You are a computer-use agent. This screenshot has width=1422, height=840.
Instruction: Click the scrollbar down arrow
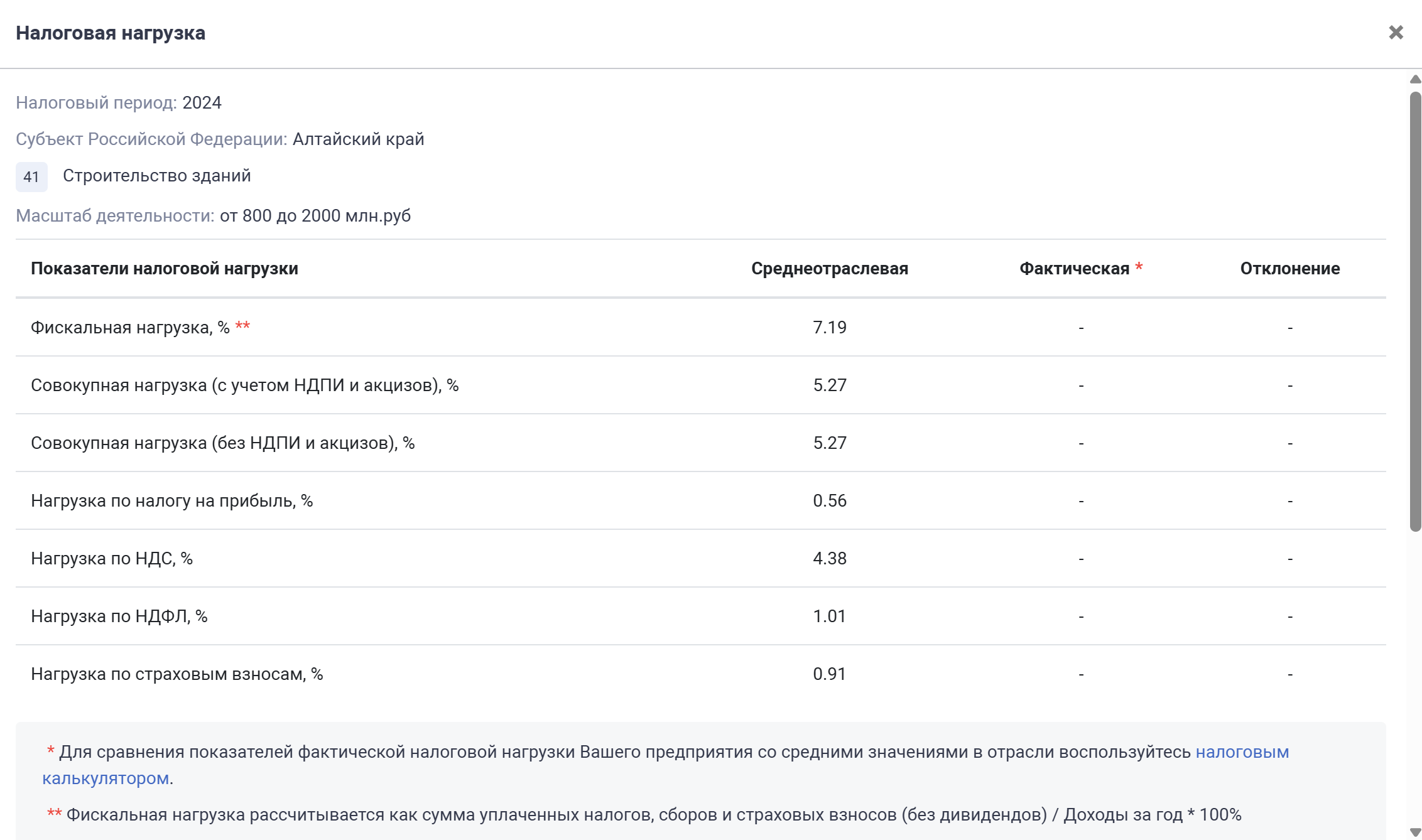click(x=1415, y=832)
